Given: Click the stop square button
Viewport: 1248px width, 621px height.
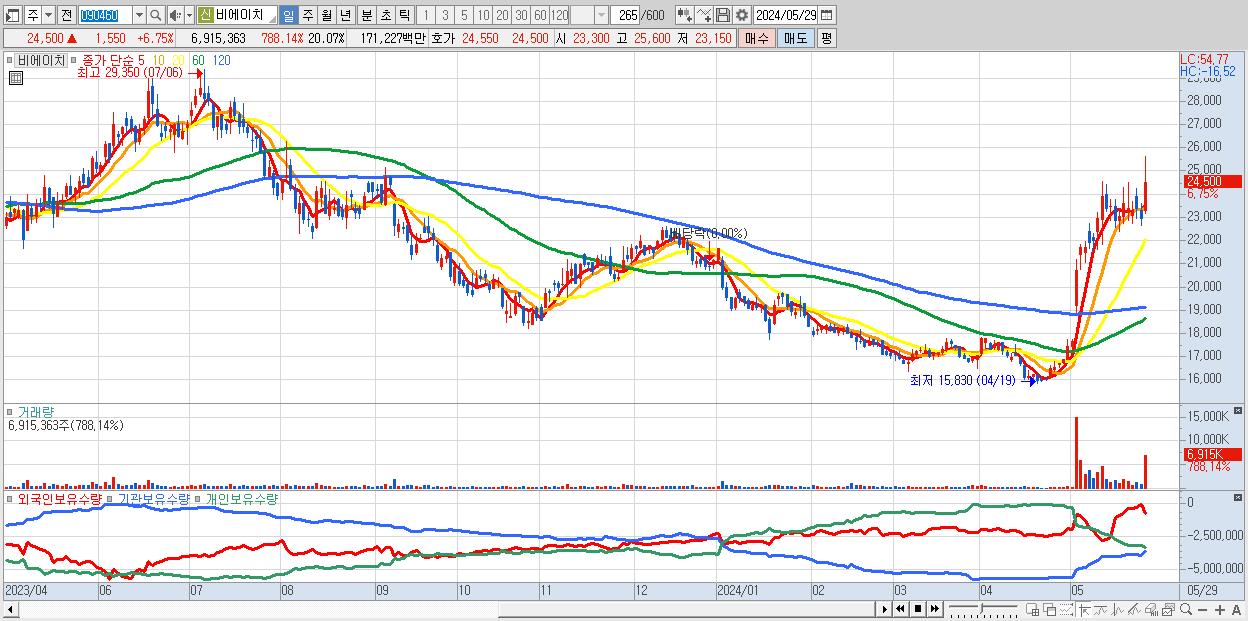Looking at the screenshot, I should click(917, 609).
